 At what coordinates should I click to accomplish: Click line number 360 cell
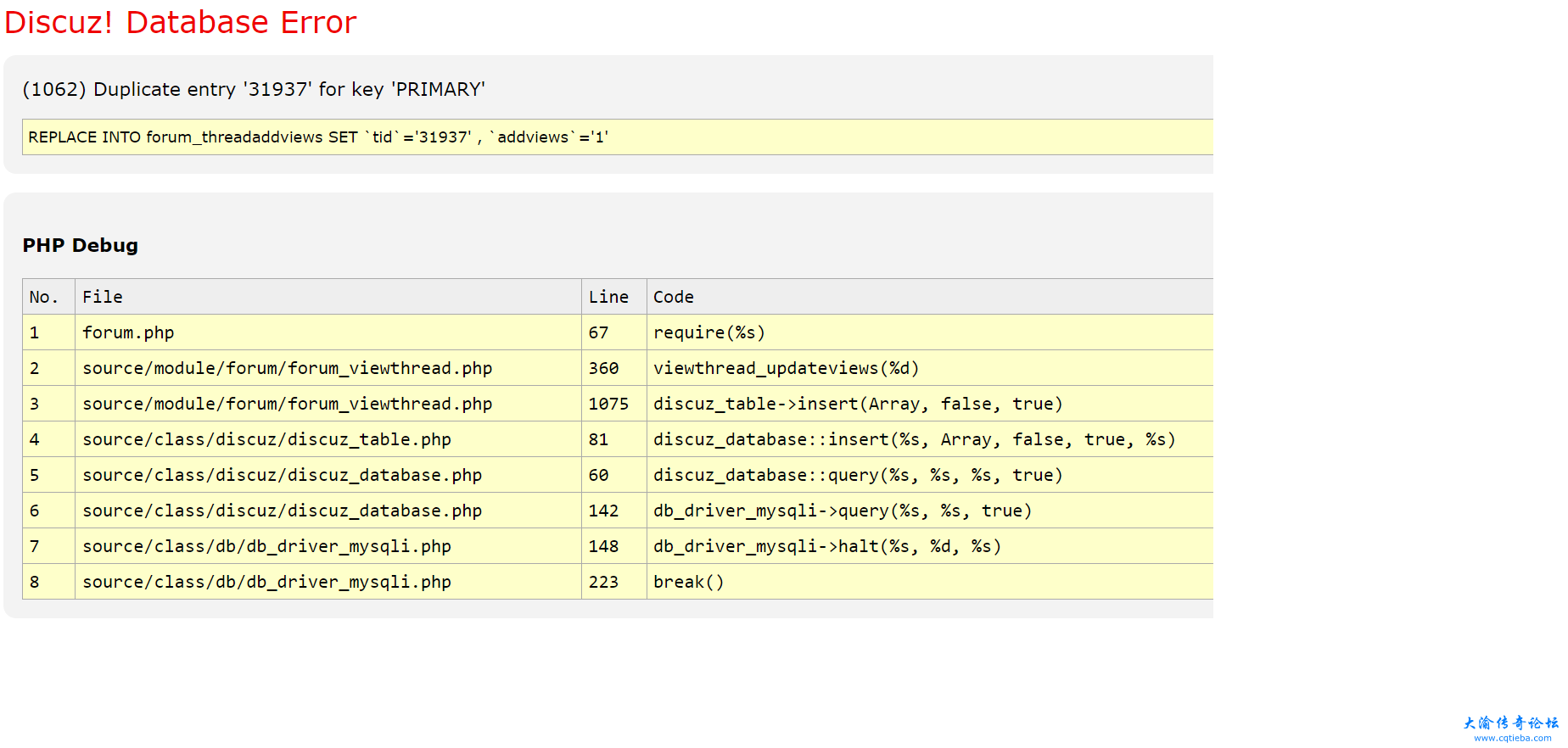pos(614,368)
